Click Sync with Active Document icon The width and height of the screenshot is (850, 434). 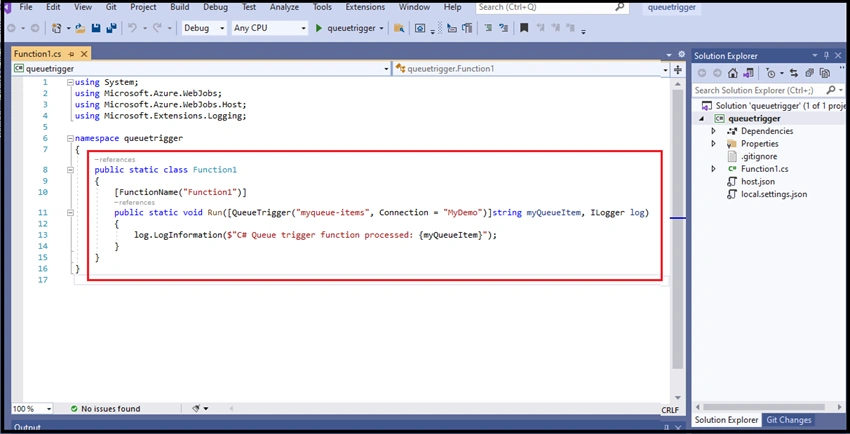coord(794,73)
